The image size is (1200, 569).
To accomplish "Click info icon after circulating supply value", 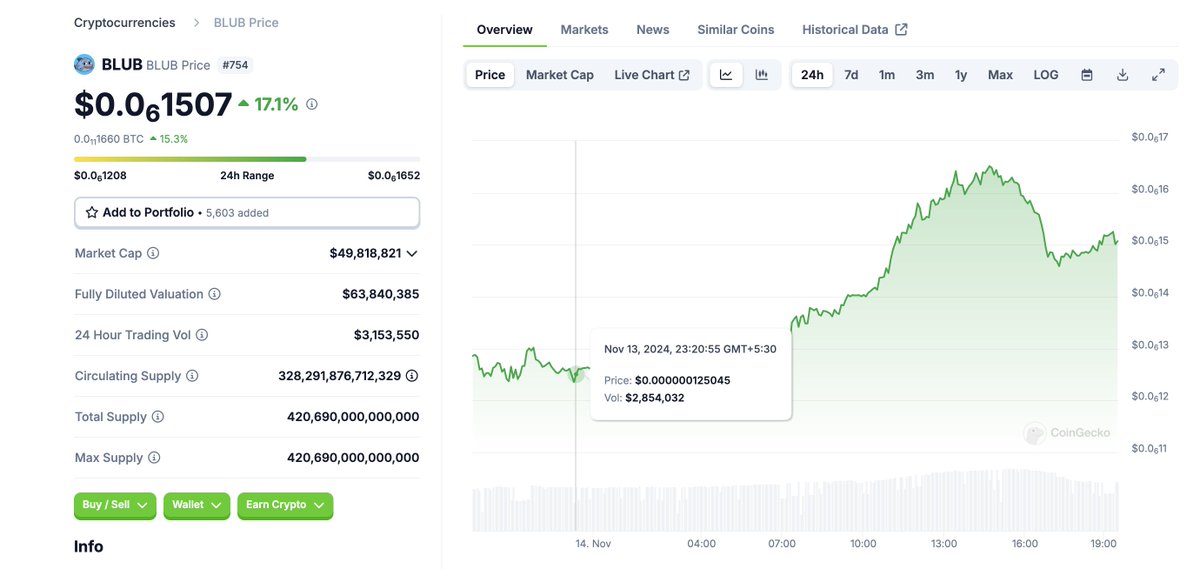I will pos(412,376).
